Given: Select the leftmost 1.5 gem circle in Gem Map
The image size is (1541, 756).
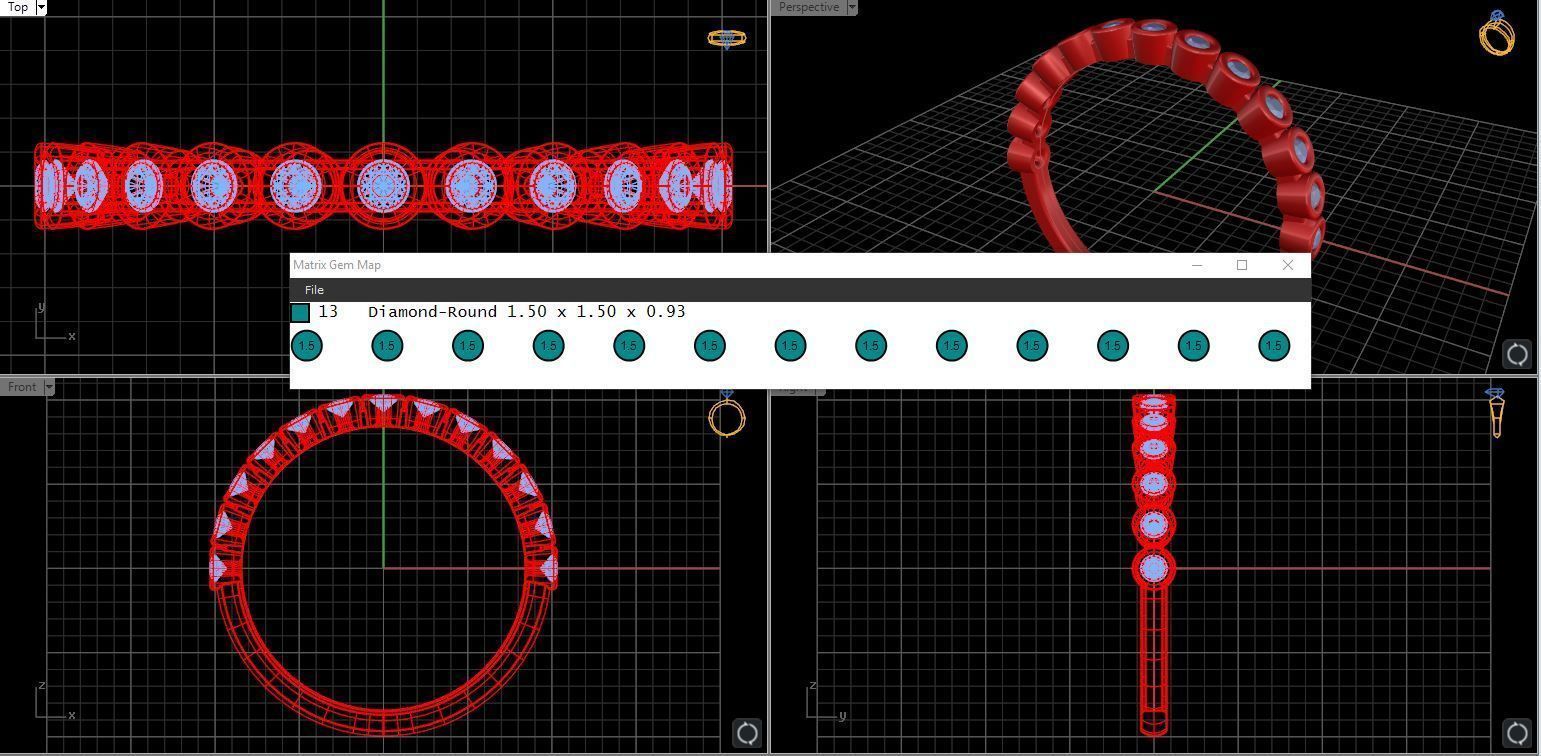Looking at the screenshot, I should pos(306,346).
